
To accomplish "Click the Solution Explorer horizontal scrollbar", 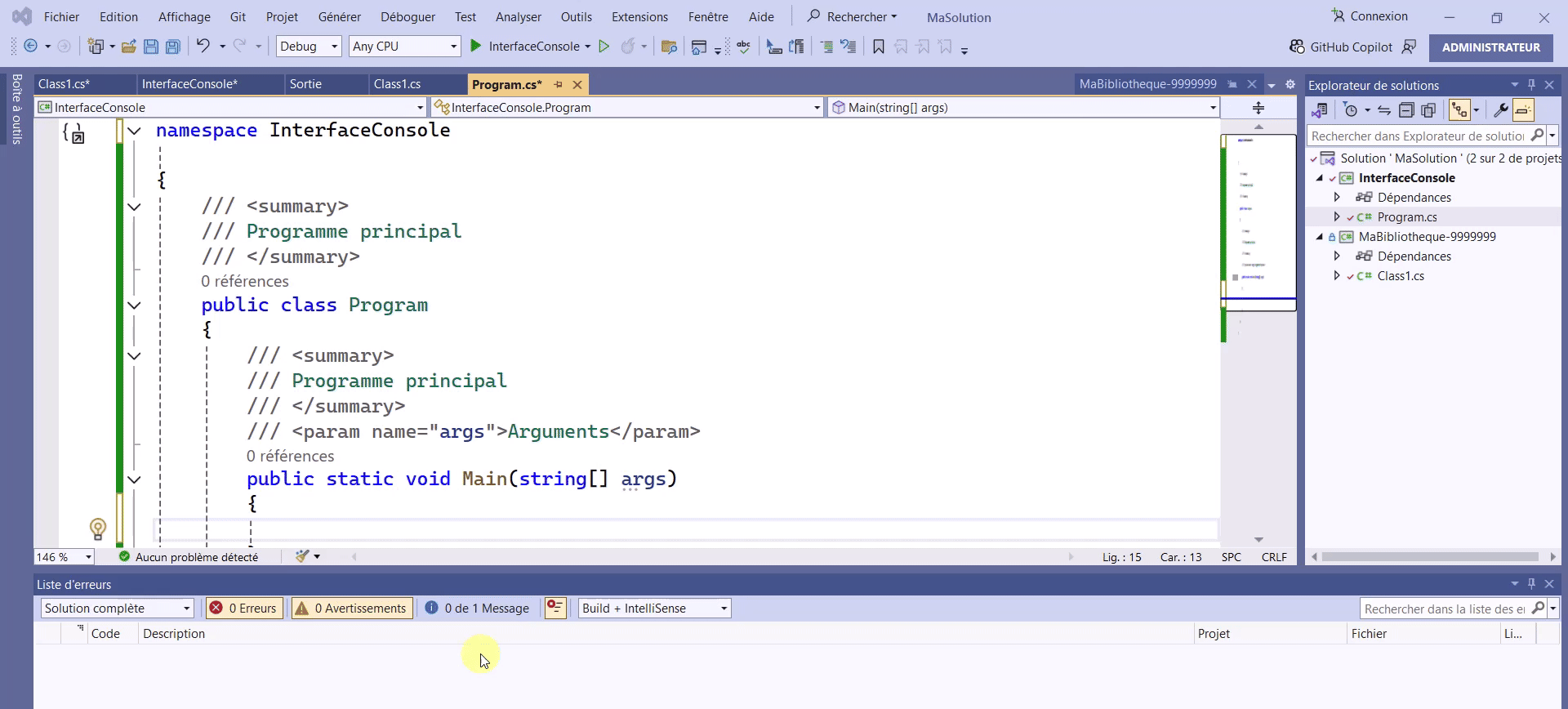I will [x=1429, y=557].
